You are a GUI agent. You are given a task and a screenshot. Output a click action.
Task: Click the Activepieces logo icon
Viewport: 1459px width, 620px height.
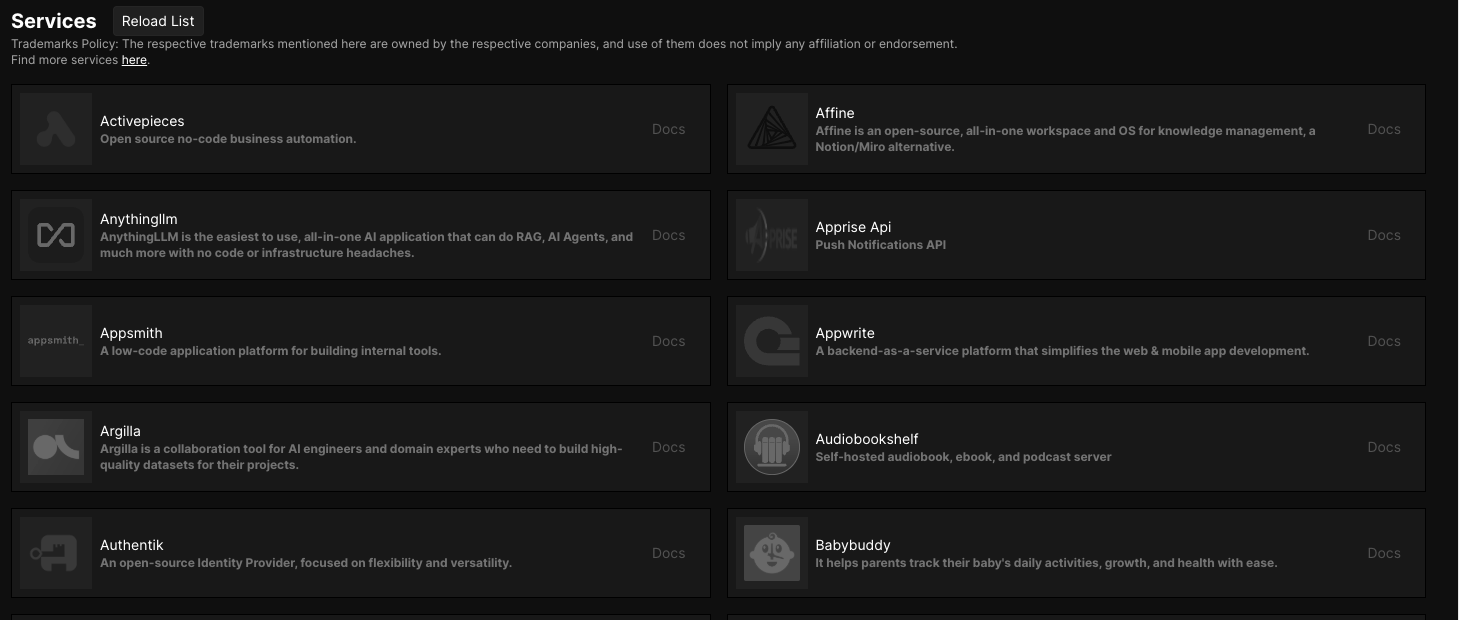tap(56, 129)
